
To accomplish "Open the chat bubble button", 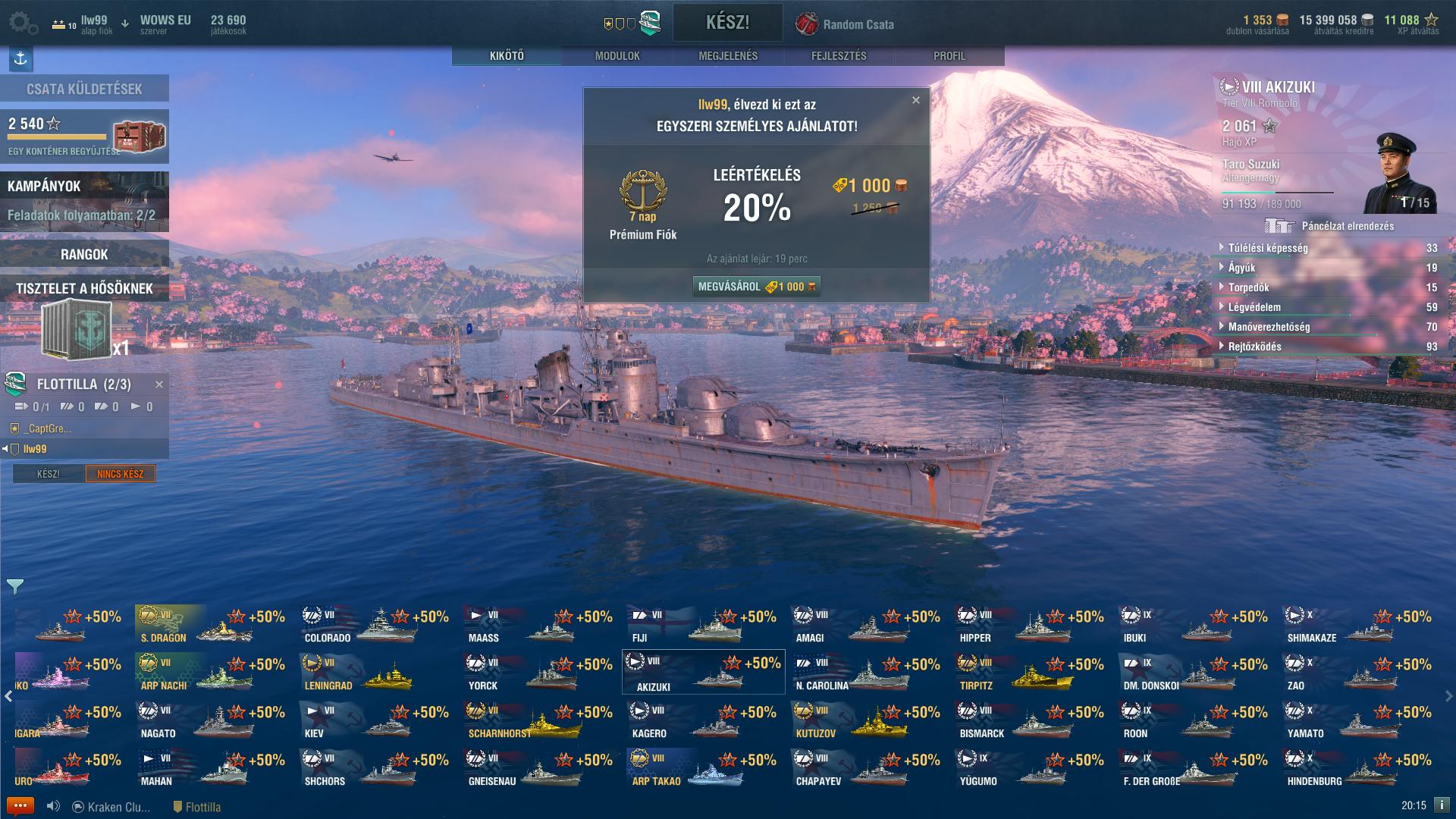I will [20, 806].
